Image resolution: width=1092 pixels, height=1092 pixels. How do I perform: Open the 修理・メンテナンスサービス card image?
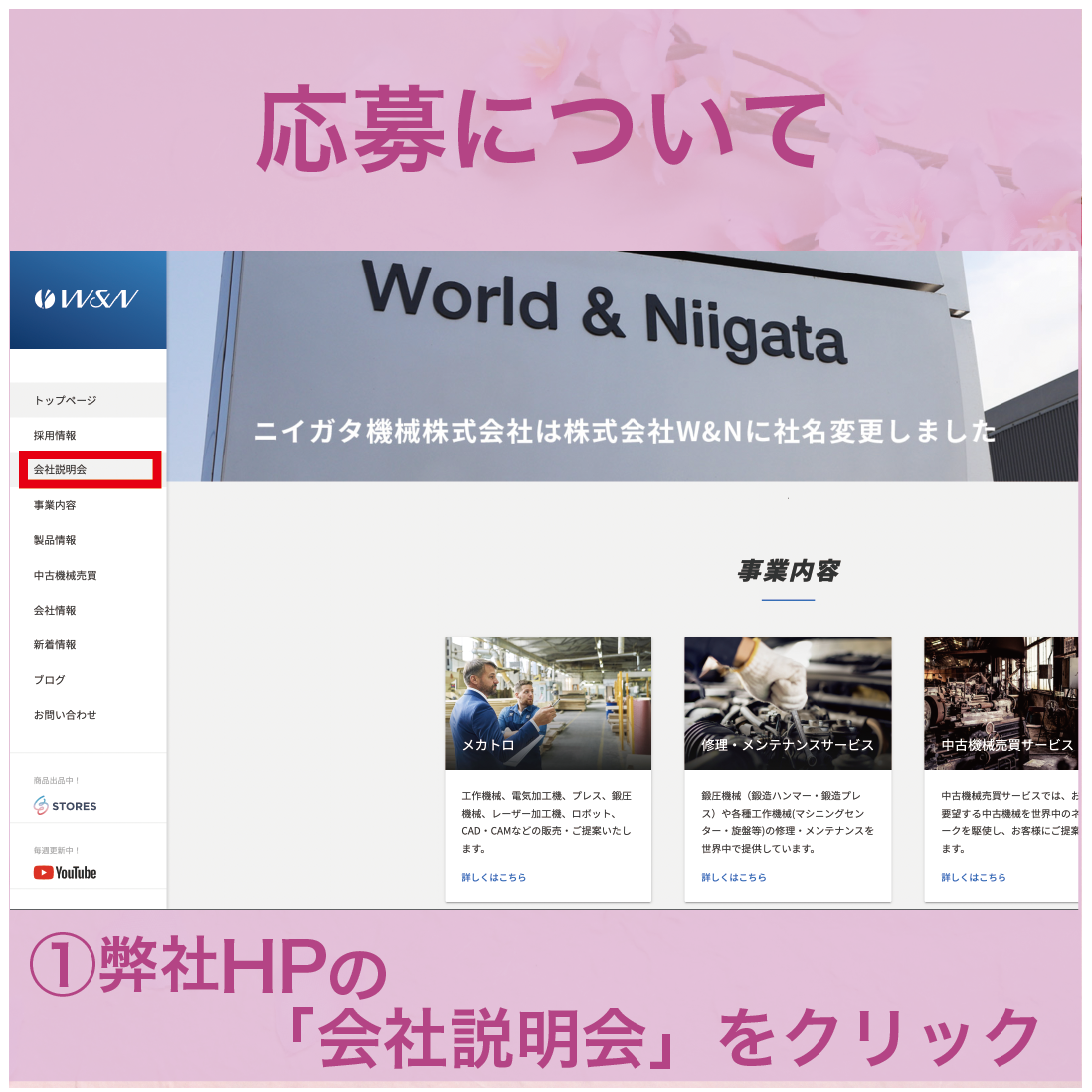pyautogui.click(x=788, y=703)
